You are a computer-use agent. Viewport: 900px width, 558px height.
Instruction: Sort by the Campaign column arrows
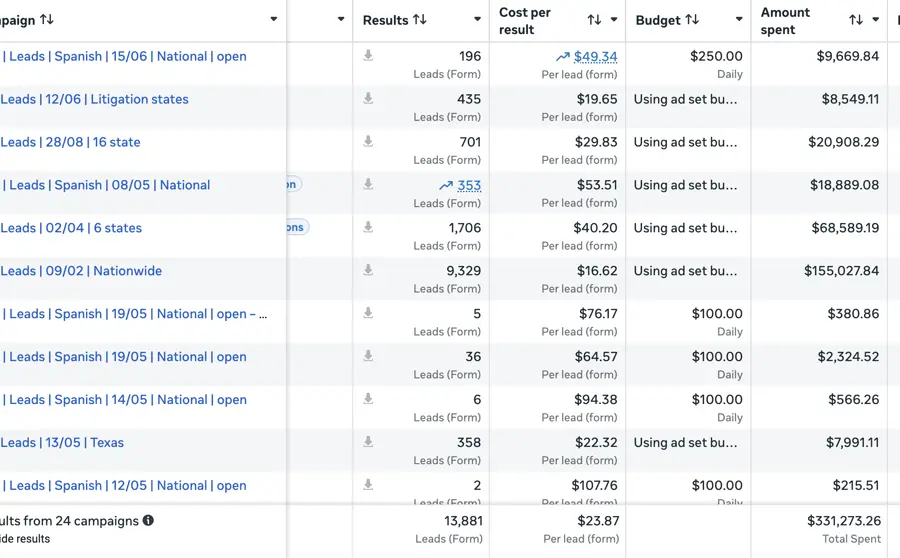(47, 20)
